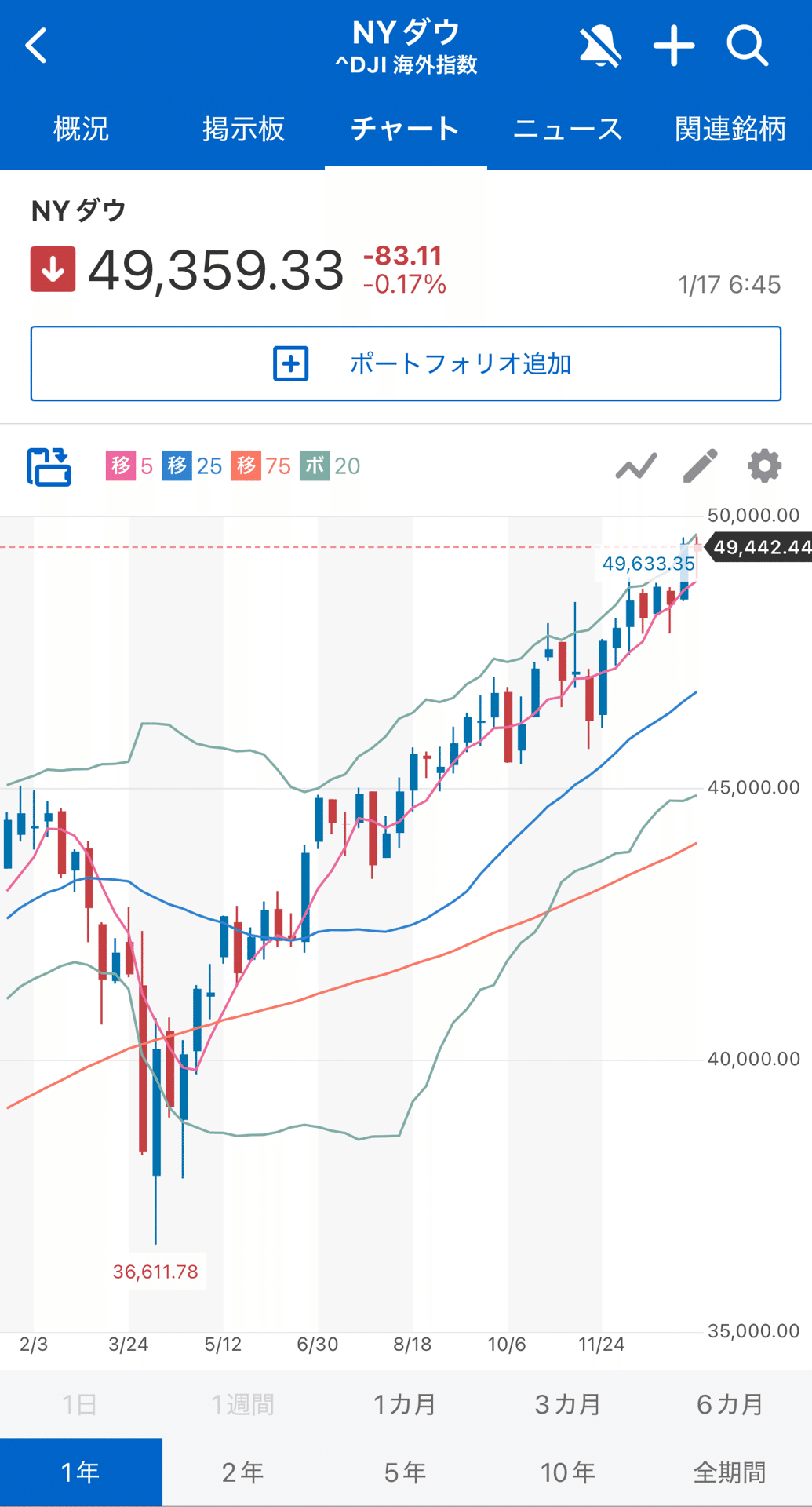
Task: Select the line chart type icon
Action: tap(637, 466)
